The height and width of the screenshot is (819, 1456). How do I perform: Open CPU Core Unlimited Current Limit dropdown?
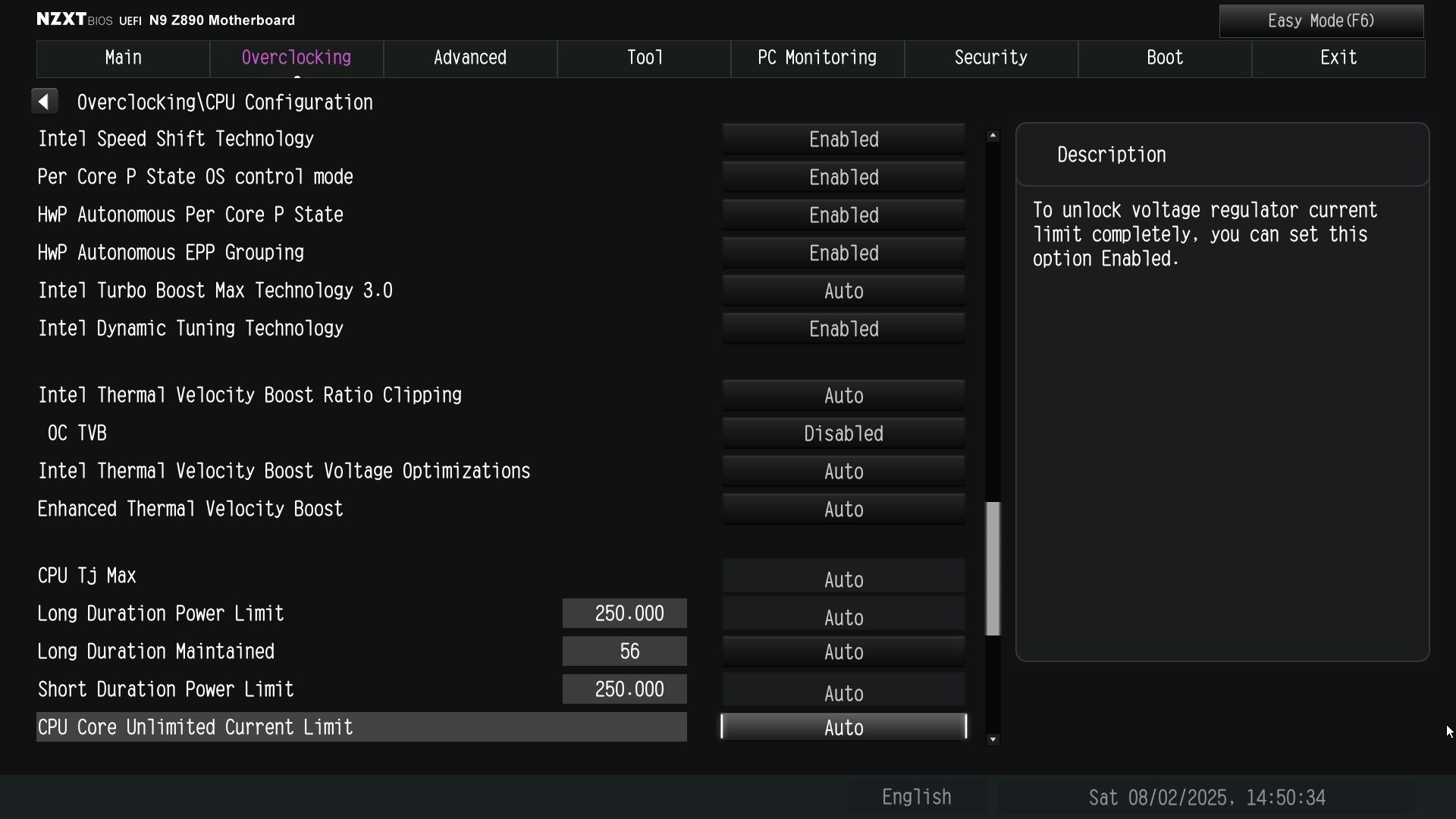point(843,727)
